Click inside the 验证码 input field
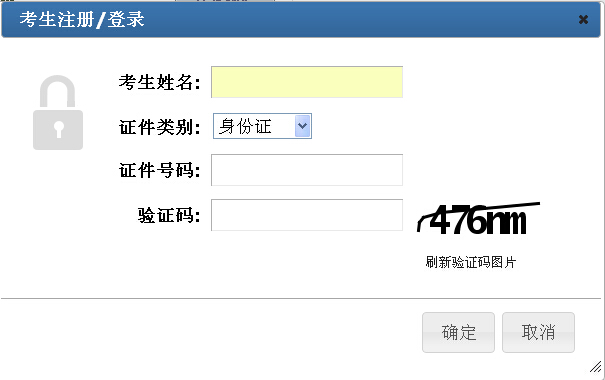Screen dimensions: 605x380 [307, 215]
